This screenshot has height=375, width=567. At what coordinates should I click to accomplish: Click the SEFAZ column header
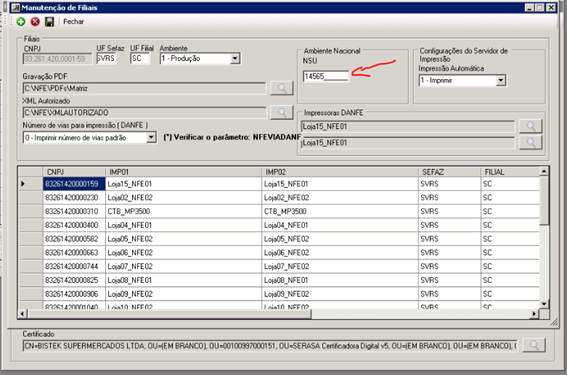(x=449, y=172)
